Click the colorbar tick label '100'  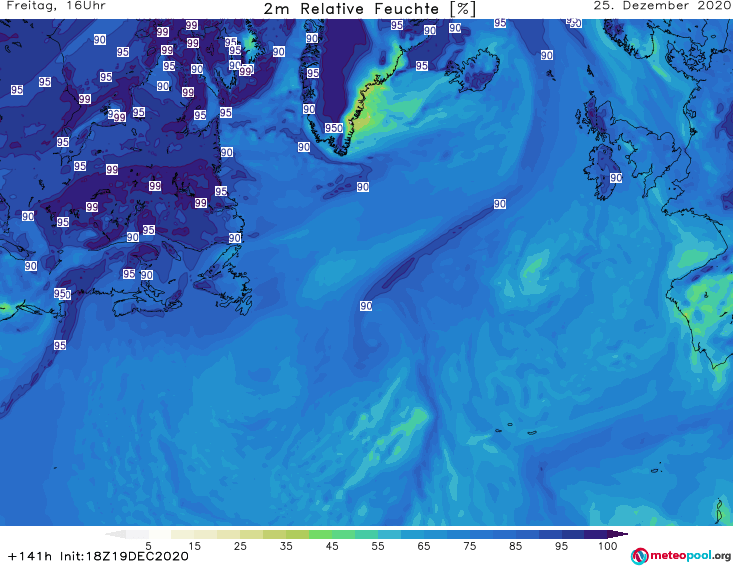[608, 546]
